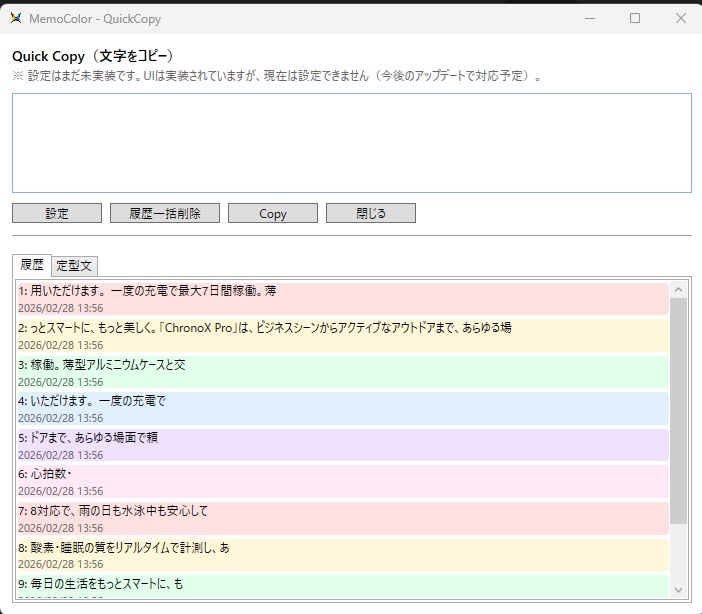Select history entry 7 8対応で、雨の日も
702x614 pixels.
(x=343, y=519)
